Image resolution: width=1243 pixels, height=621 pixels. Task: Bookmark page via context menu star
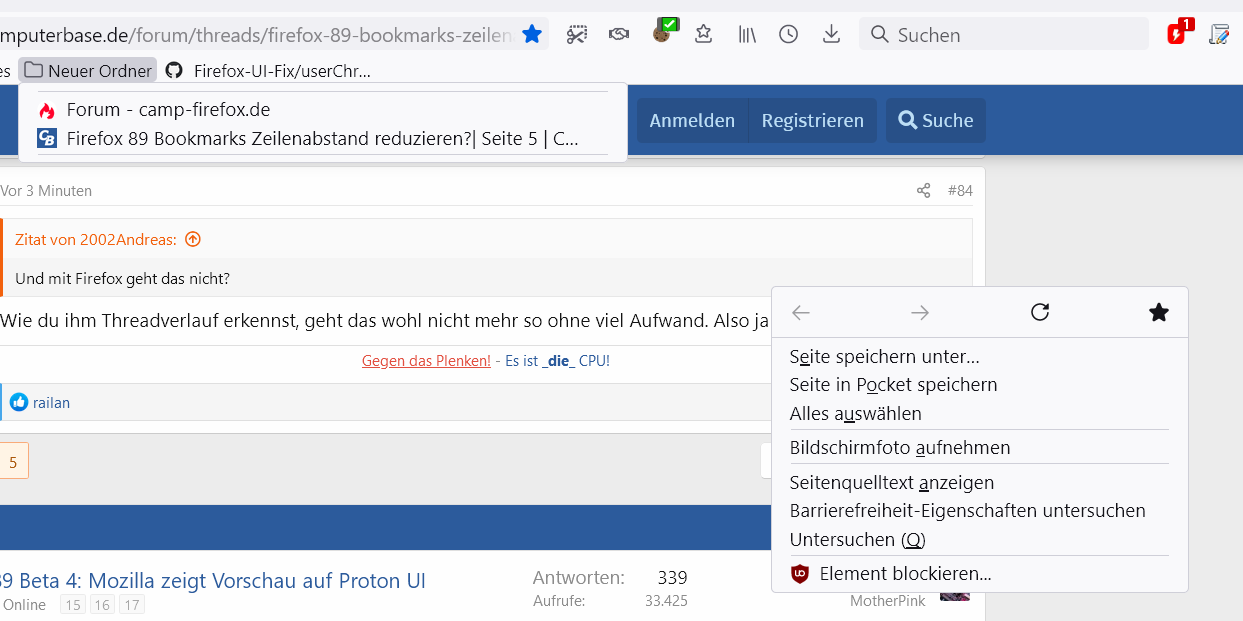(x=1159, y=313)
